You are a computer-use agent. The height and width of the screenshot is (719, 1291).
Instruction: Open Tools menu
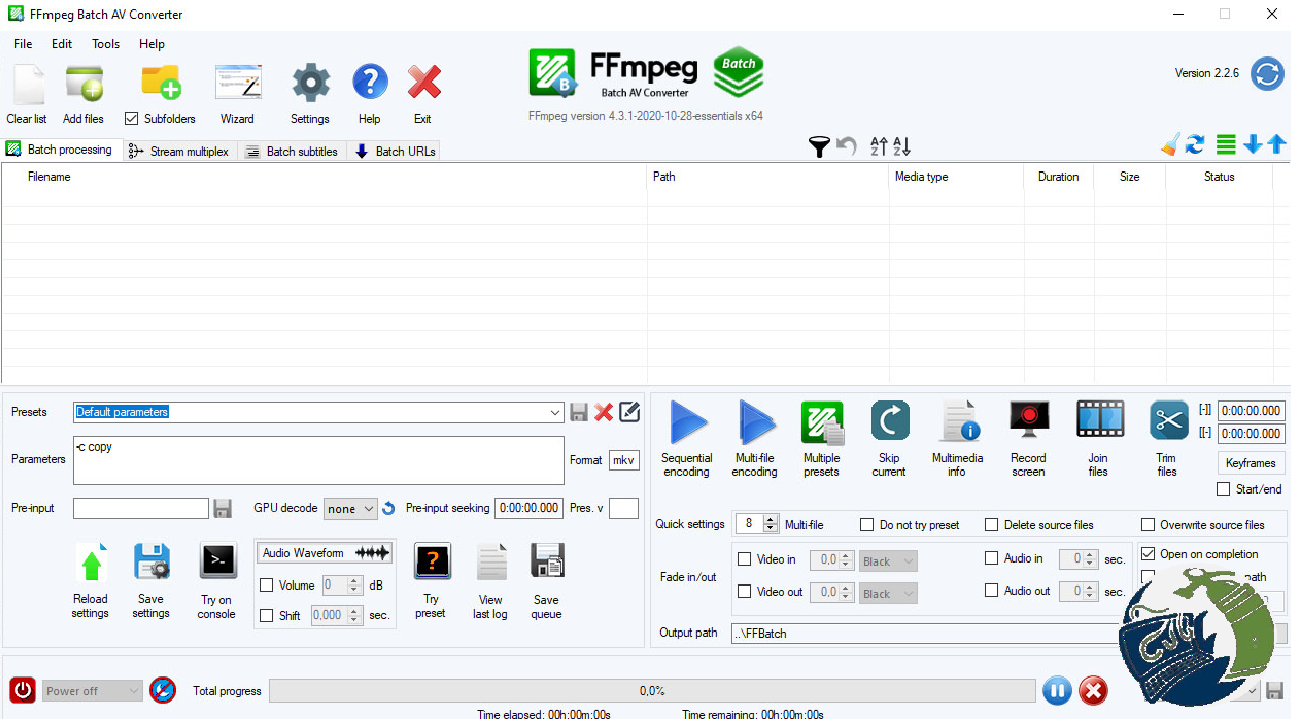[106, 44]
